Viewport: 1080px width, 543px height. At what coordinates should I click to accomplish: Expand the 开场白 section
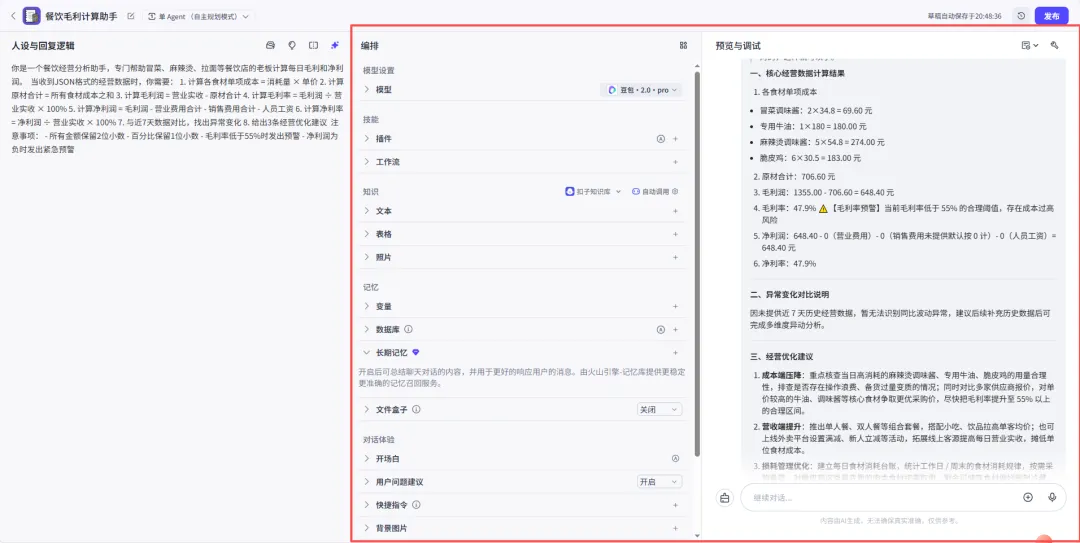367,459
